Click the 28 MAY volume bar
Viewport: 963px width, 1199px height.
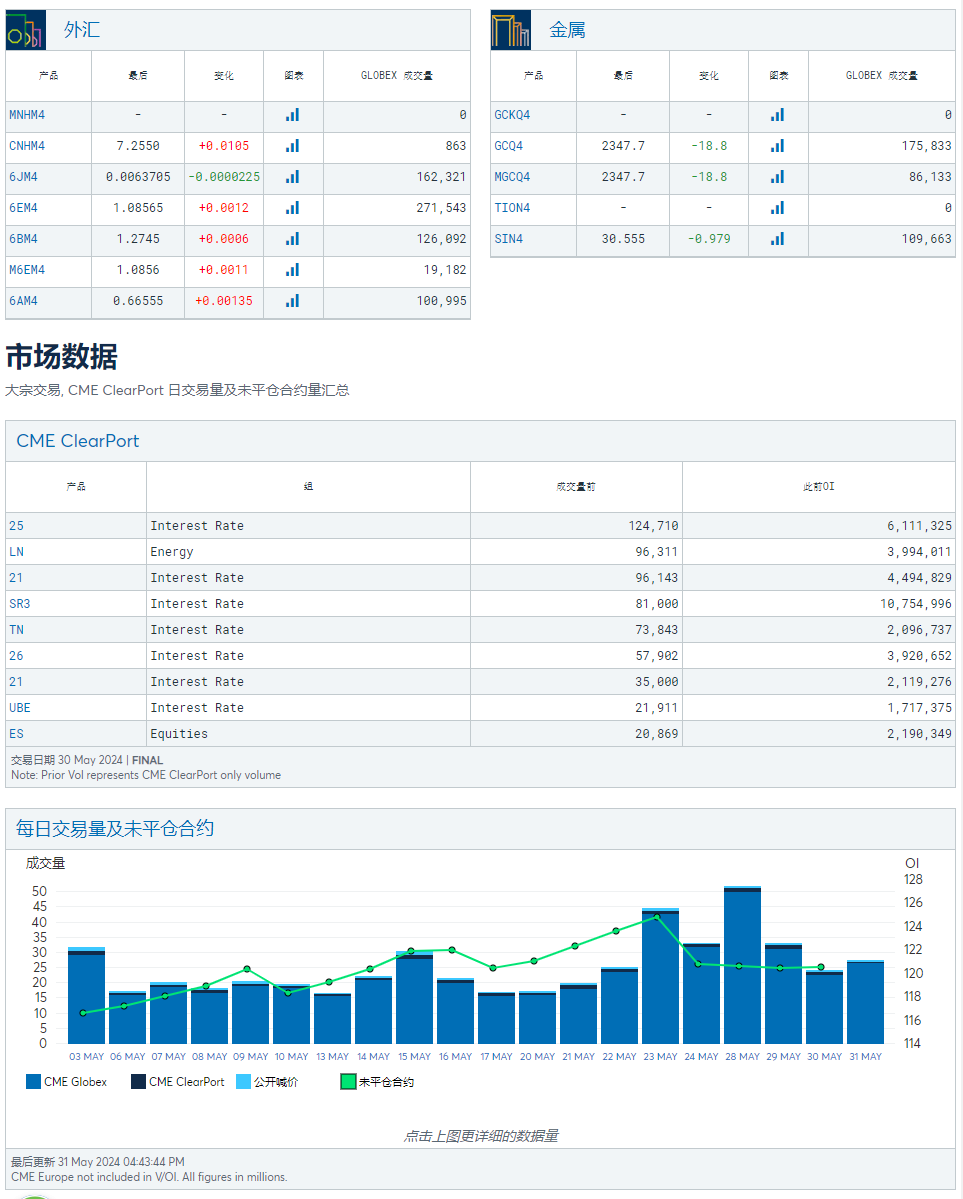(742, 966)
